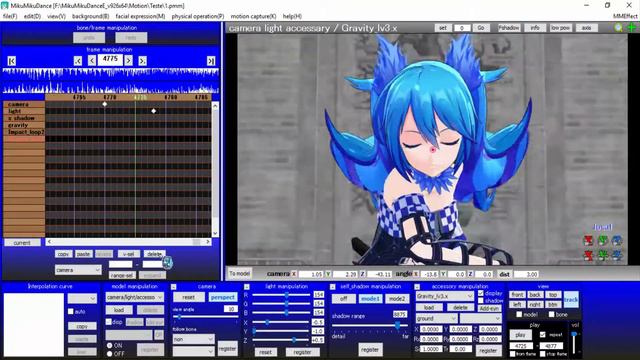This screenshot has height=360, width=640.
Task: Click the red X-axis rotate gizmo icon
Action: [588, 240]
